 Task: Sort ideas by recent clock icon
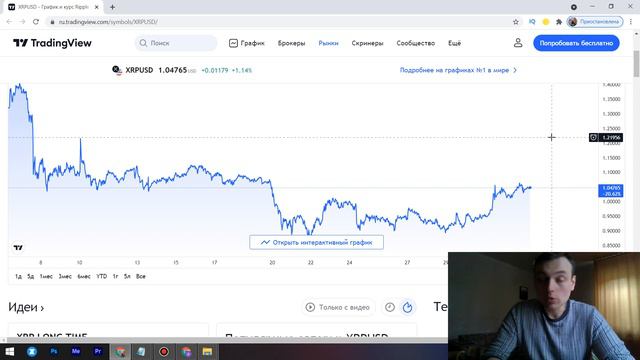point(390,307)
